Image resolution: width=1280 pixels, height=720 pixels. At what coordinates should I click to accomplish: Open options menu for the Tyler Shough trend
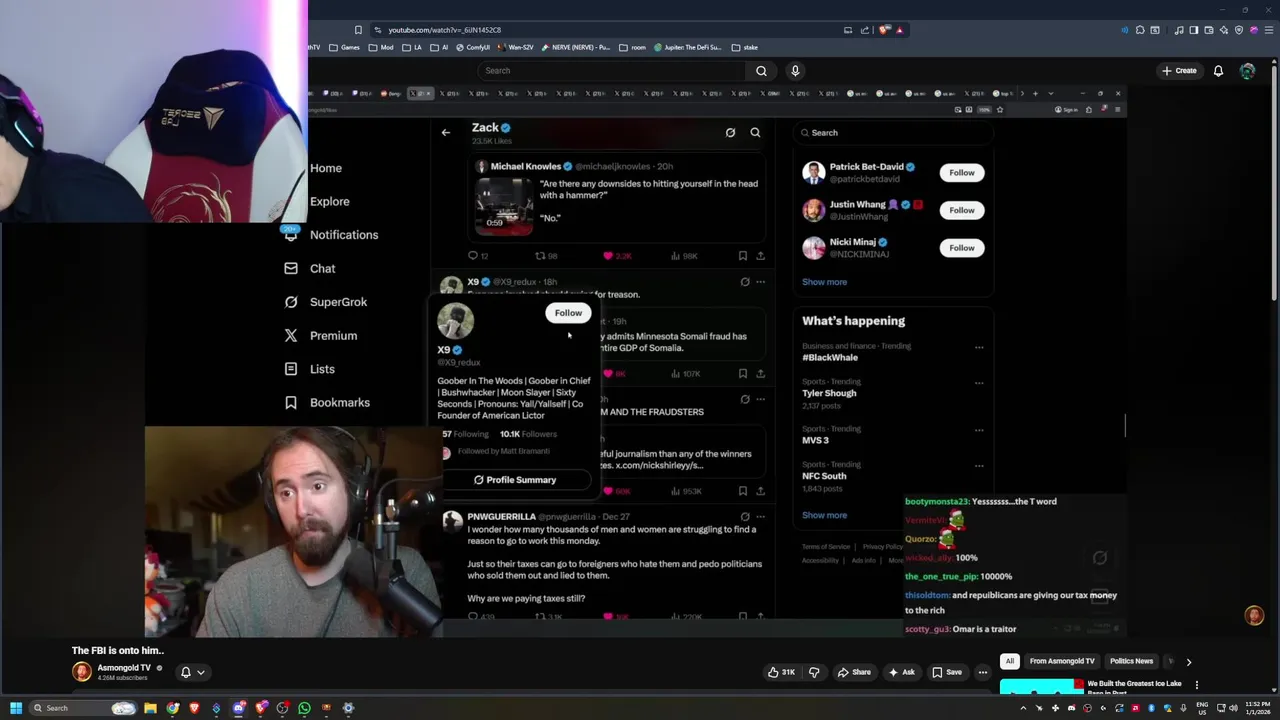979,383
